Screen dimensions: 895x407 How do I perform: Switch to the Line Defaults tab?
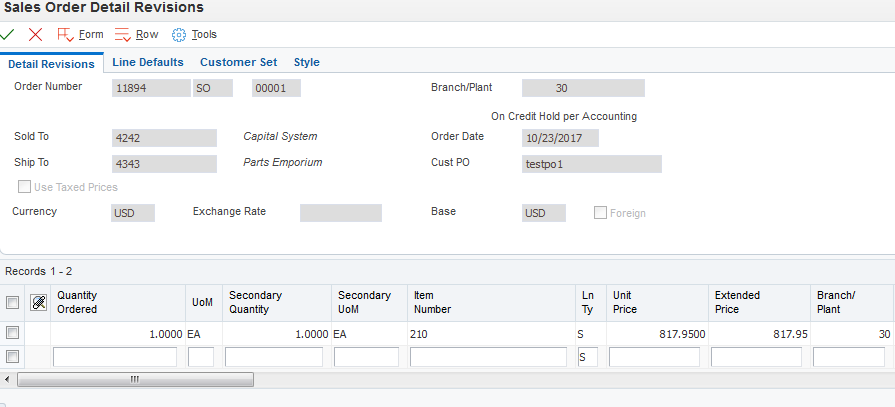(x=148, y=62)
